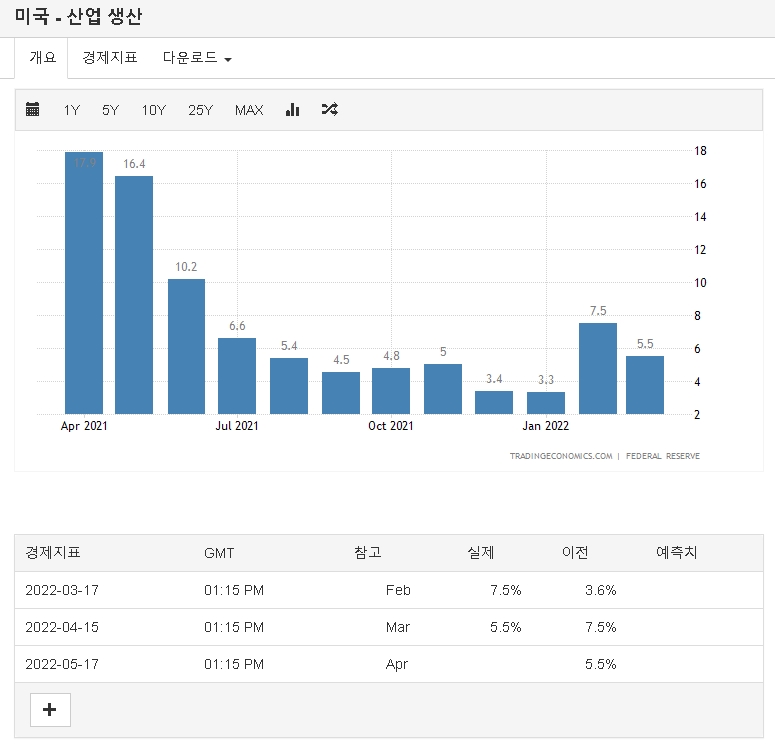This screenshot has width=775, height=753.
Task: Click the Mar reference cell
Action: pyautogui.click(x=398, y=627)
